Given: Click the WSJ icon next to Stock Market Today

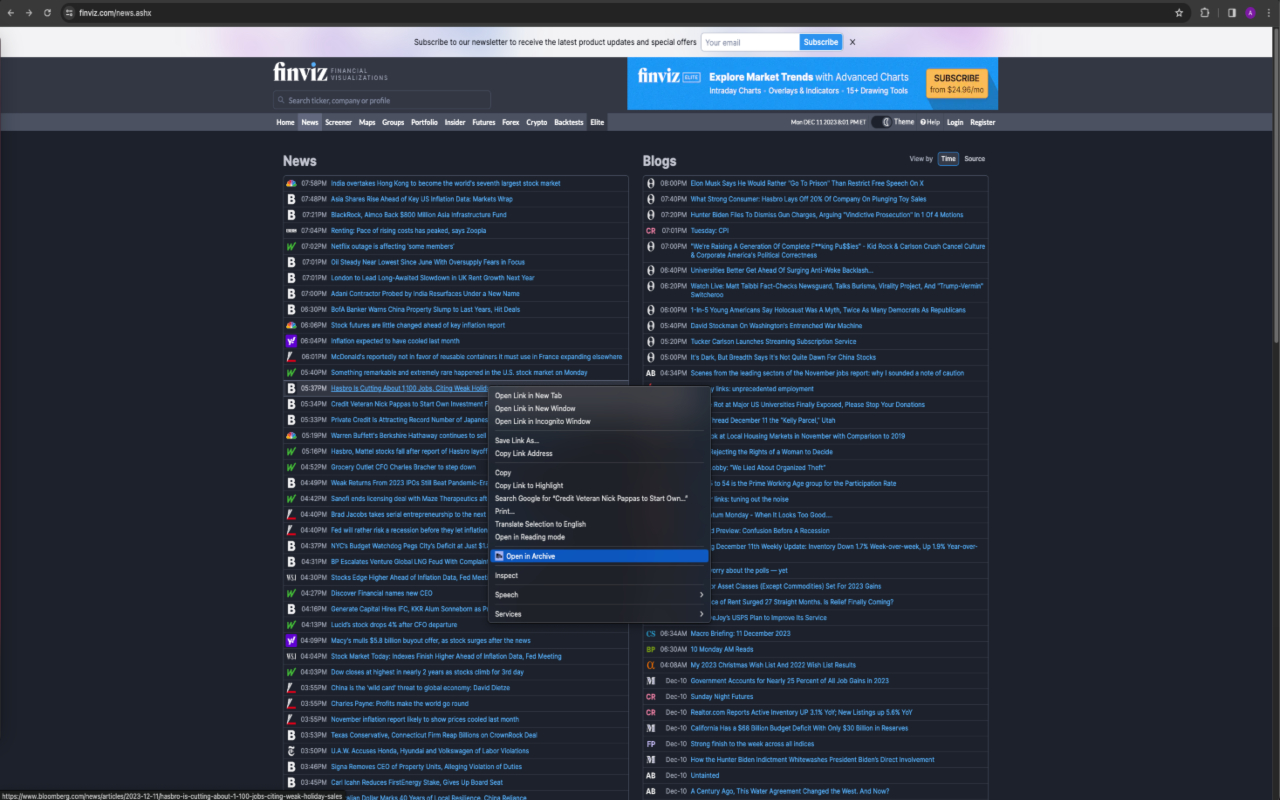Looking at the screenshot, I should click(x=291, y=656).
